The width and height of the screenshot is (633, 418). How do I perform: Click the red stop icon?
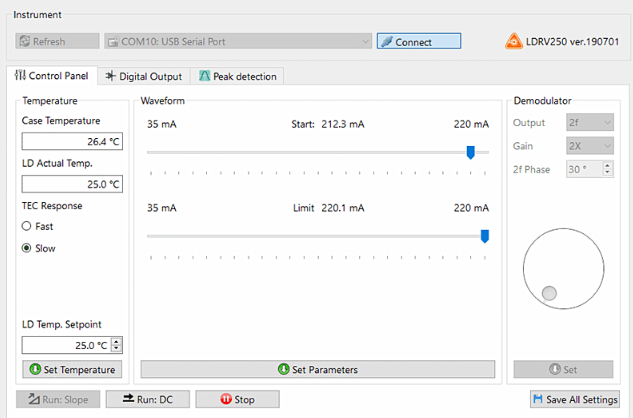226,399
